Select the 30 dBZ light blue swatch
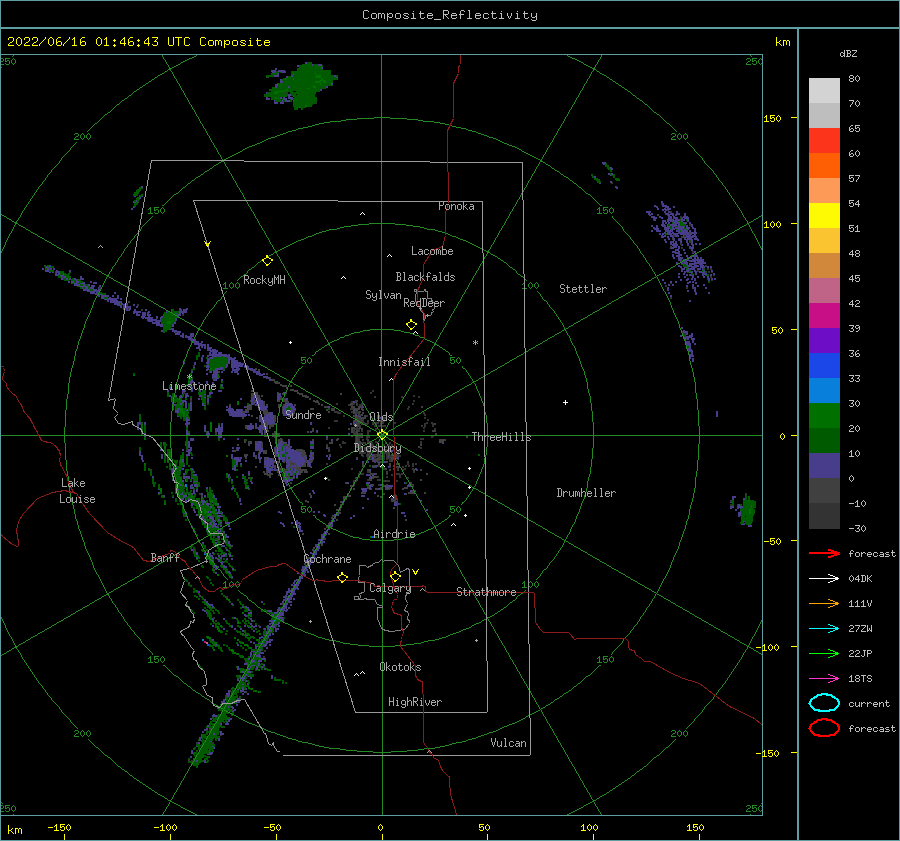Image resolution: width=900 pixels, height=841 pixels. coord(824,390)
